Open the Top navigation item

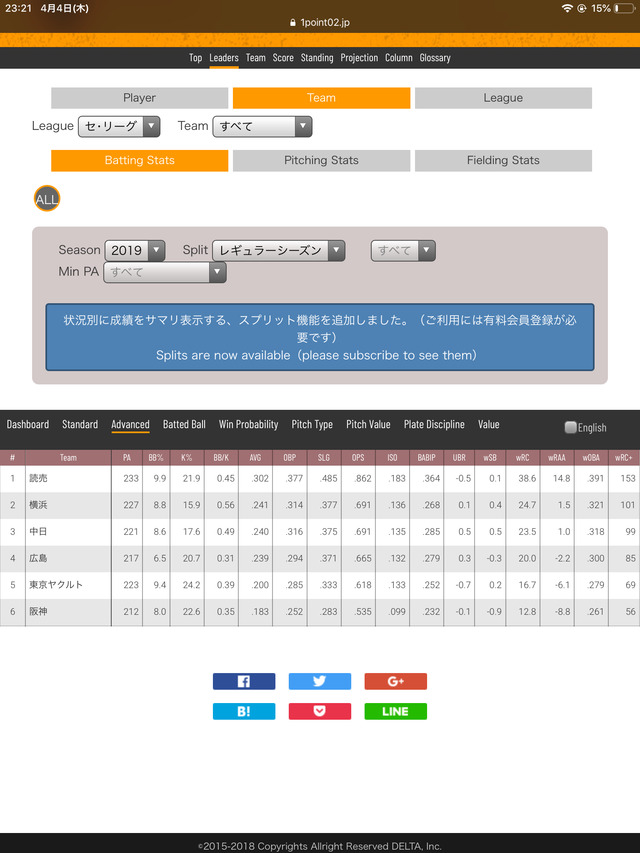click(x=195, y=58)
